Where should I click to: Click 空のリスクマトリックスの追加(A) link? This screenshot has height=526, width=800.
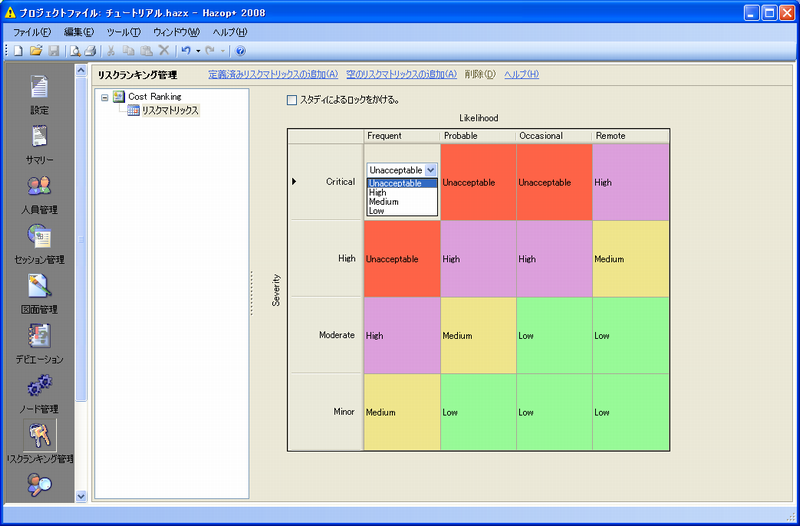coord(402,74)
